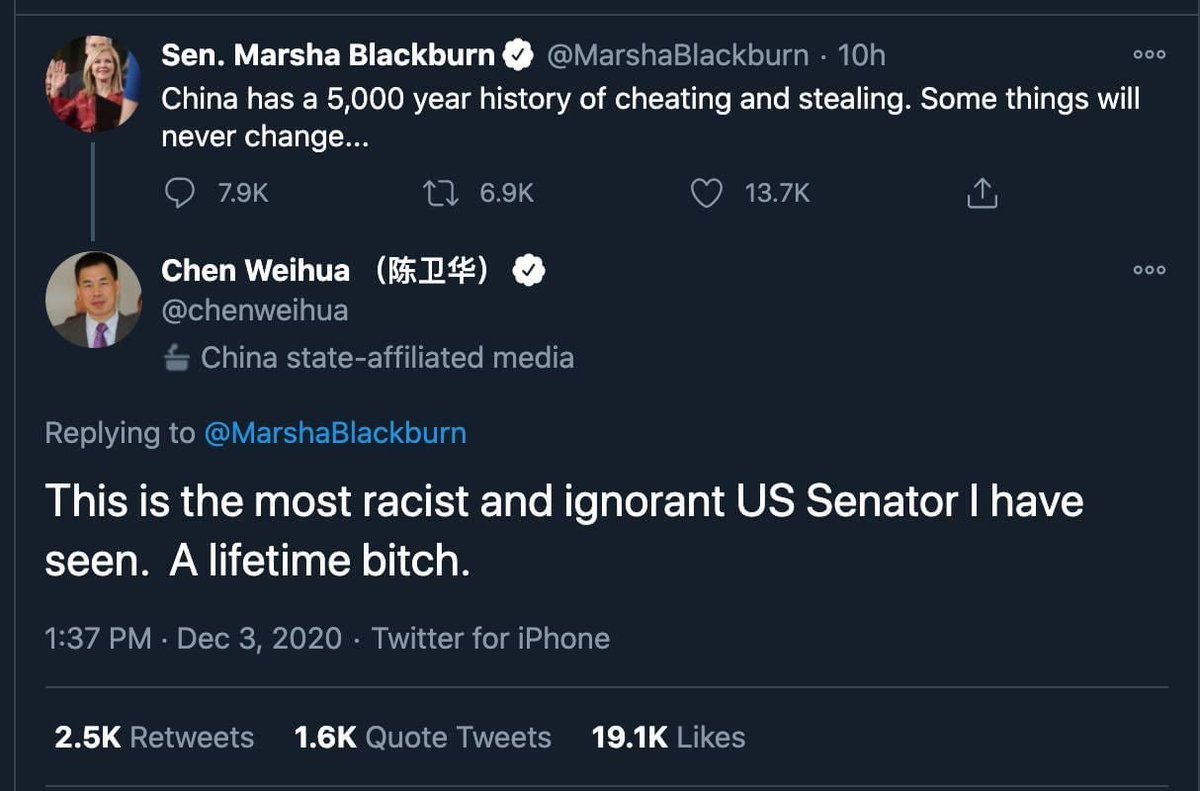
Task: Click the Chen Weihua display name
Action: [x=256, y=270]
